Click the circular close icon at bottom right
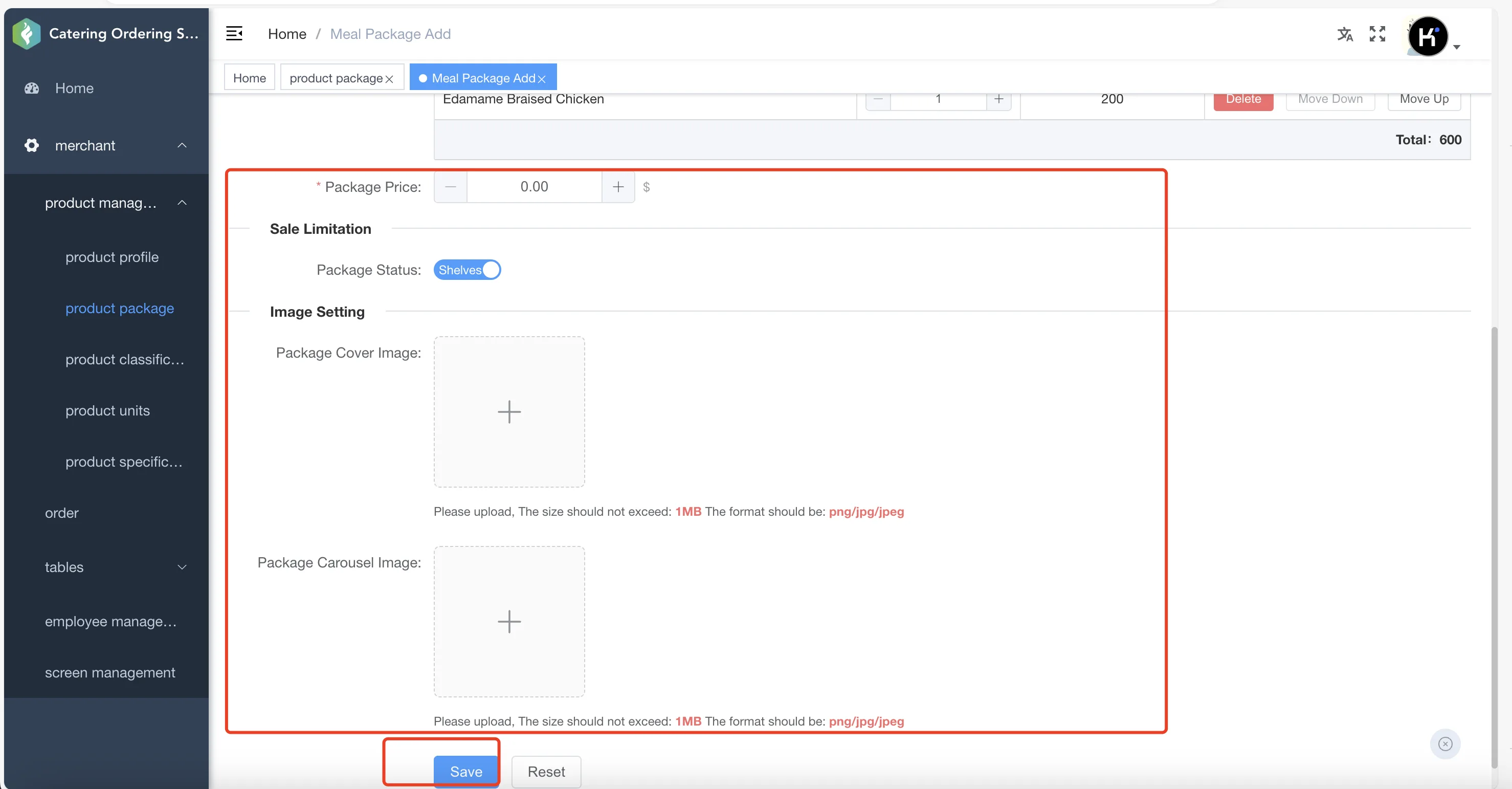This screenshot has width=1512, height=789. coord(1445,744)
